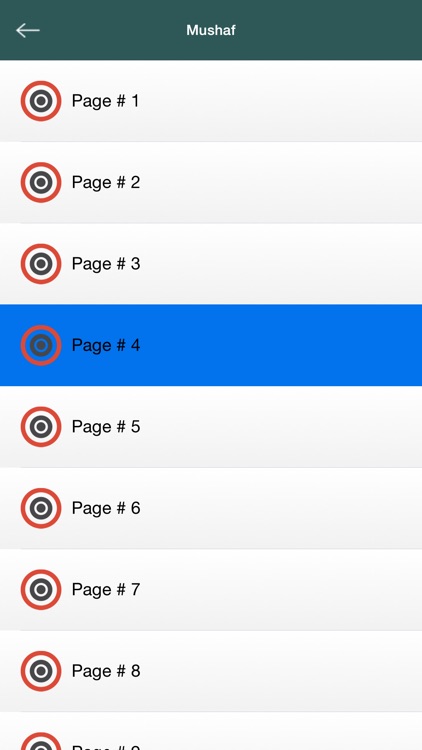
Task: Click the target icon beside Page # 1
Action: point(41,101)
